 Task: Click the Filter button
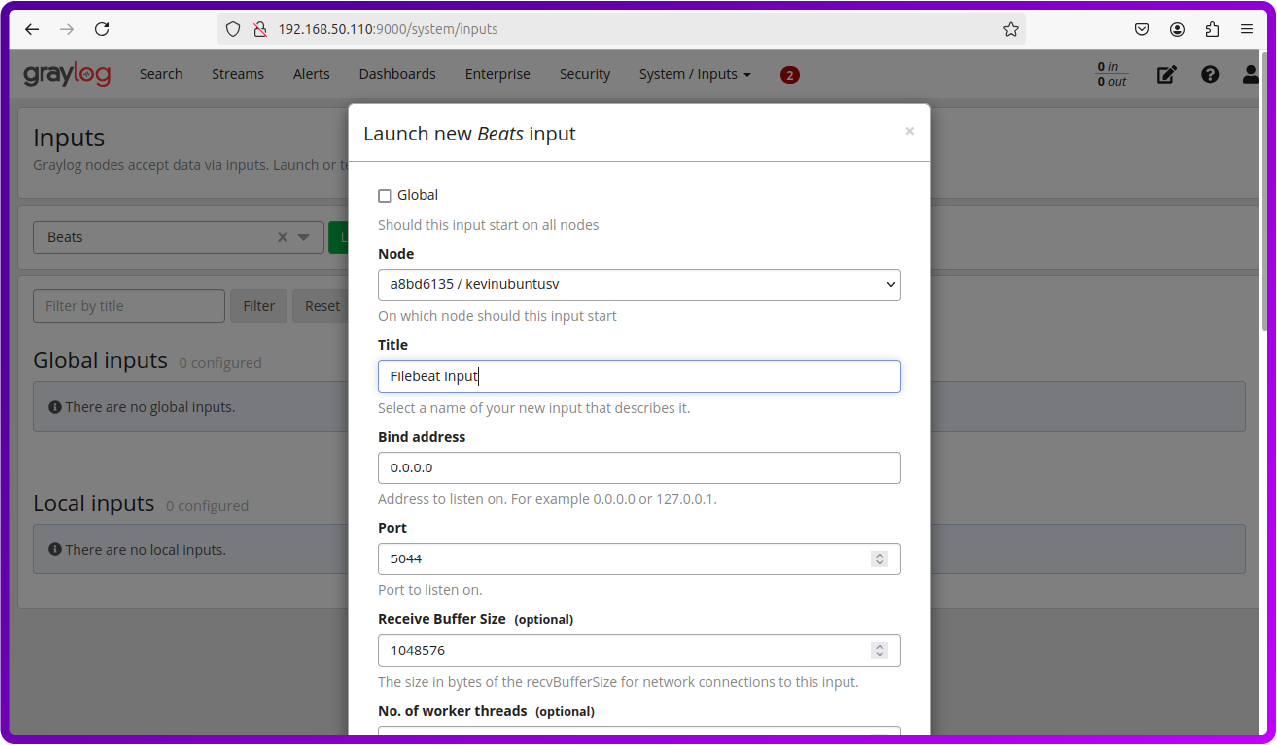tap(258, 305)
